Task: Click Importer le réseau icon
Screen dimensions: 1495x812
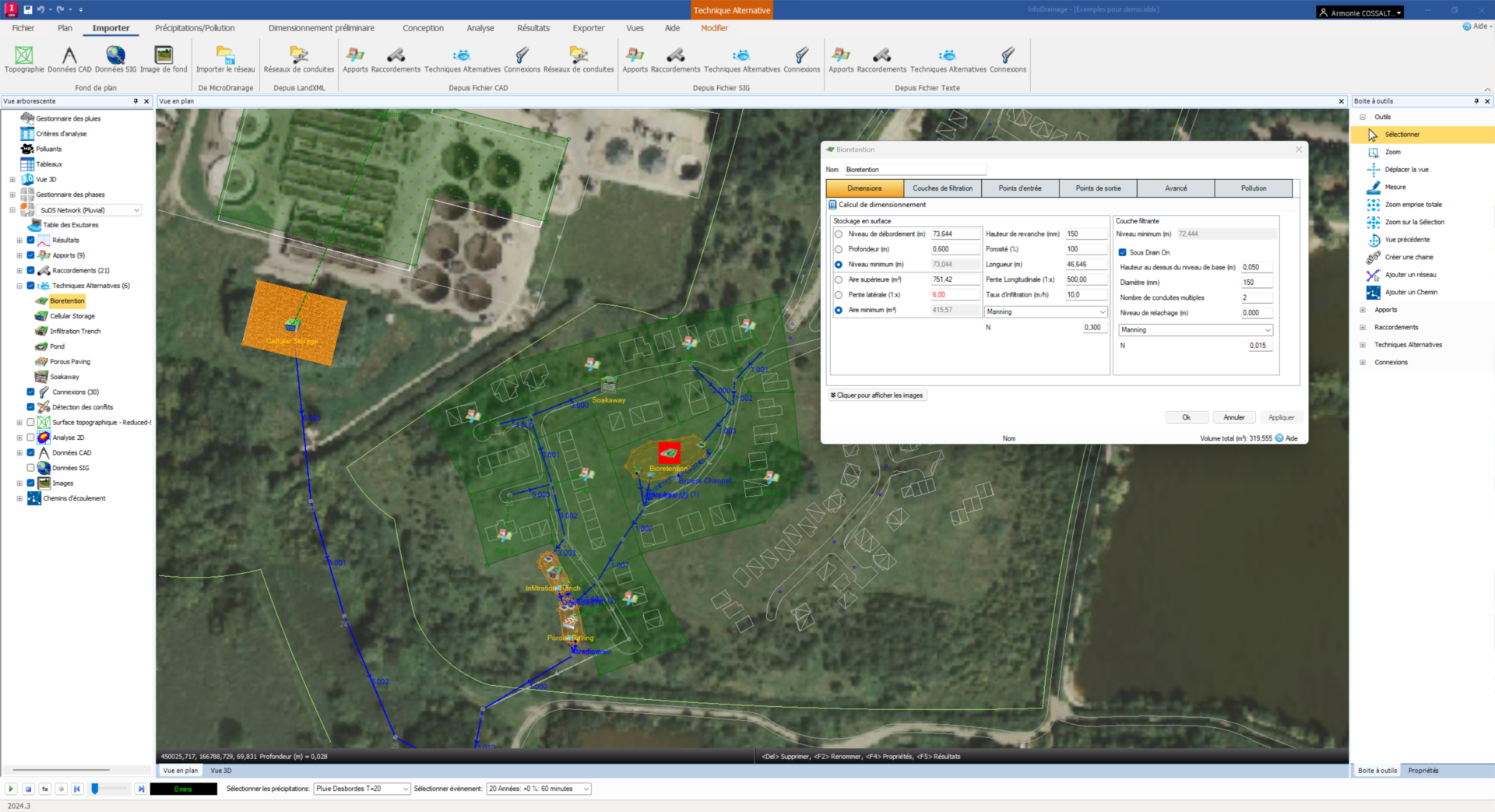Action: [225, 55]
